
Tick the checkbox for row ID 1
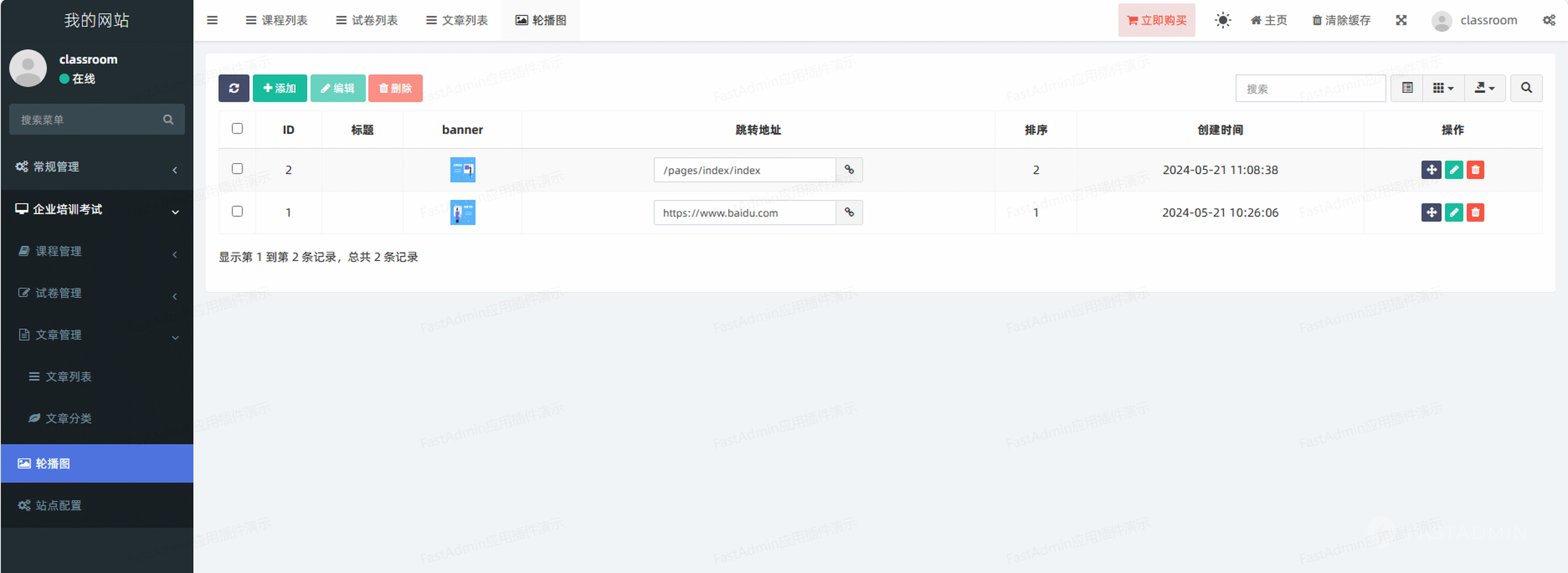237,211
